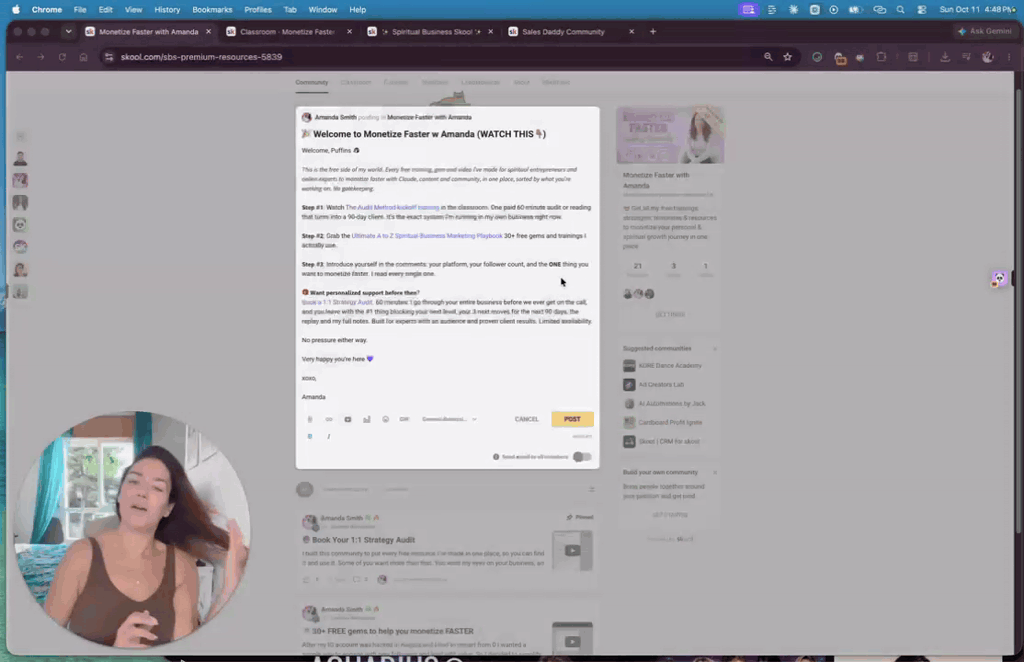The height and width of the screenshot is (662, 1024).
Task: Toggle send email to all members
Action: pyautogui.click(x=582, y=457)
